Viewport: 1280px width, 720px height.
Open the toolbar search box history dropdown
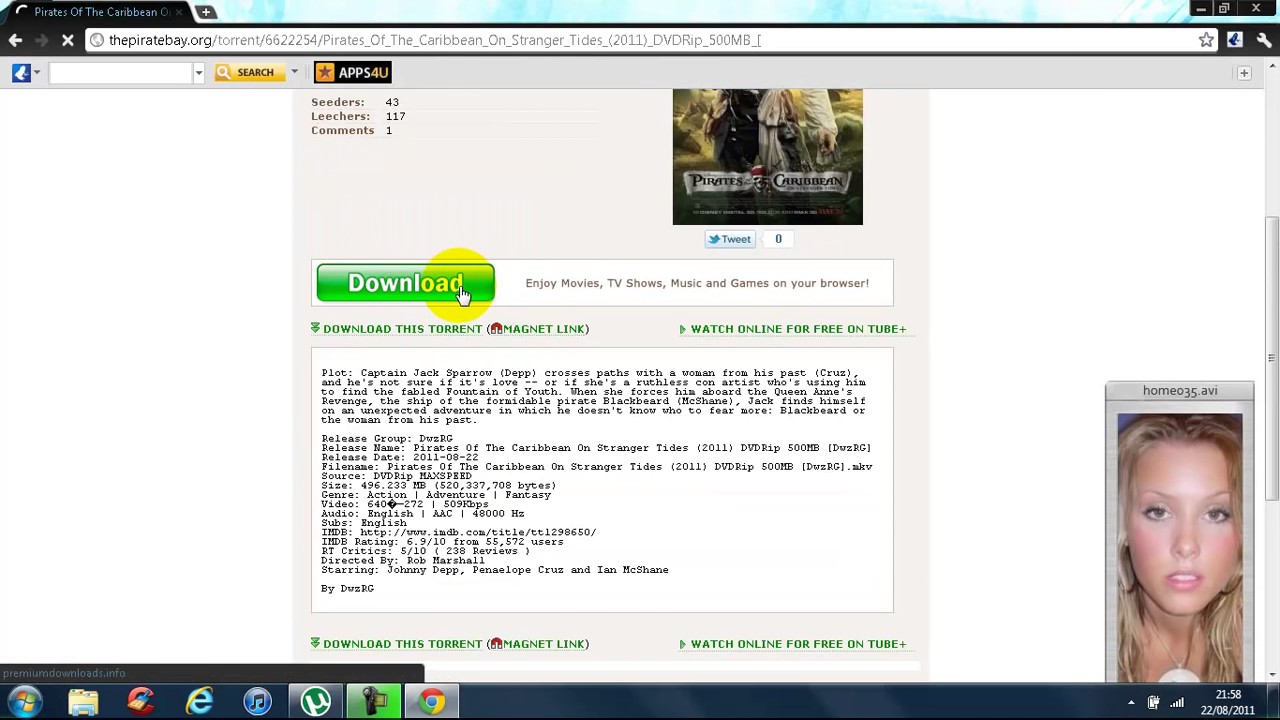[x=198, y=72]
